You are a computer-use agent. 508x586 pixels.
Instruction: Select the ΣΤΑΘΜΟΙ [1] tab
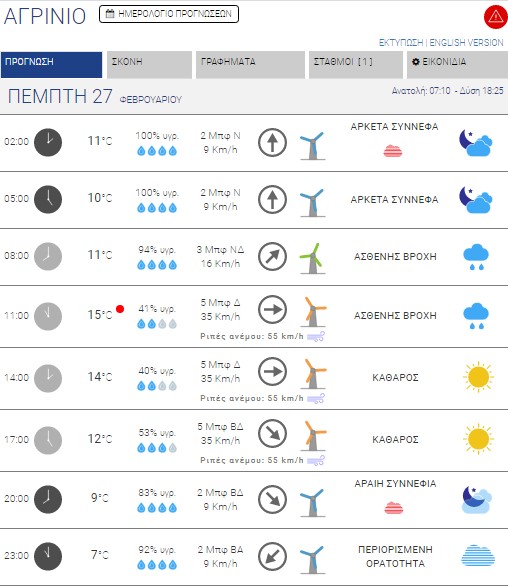click(355, 65)
